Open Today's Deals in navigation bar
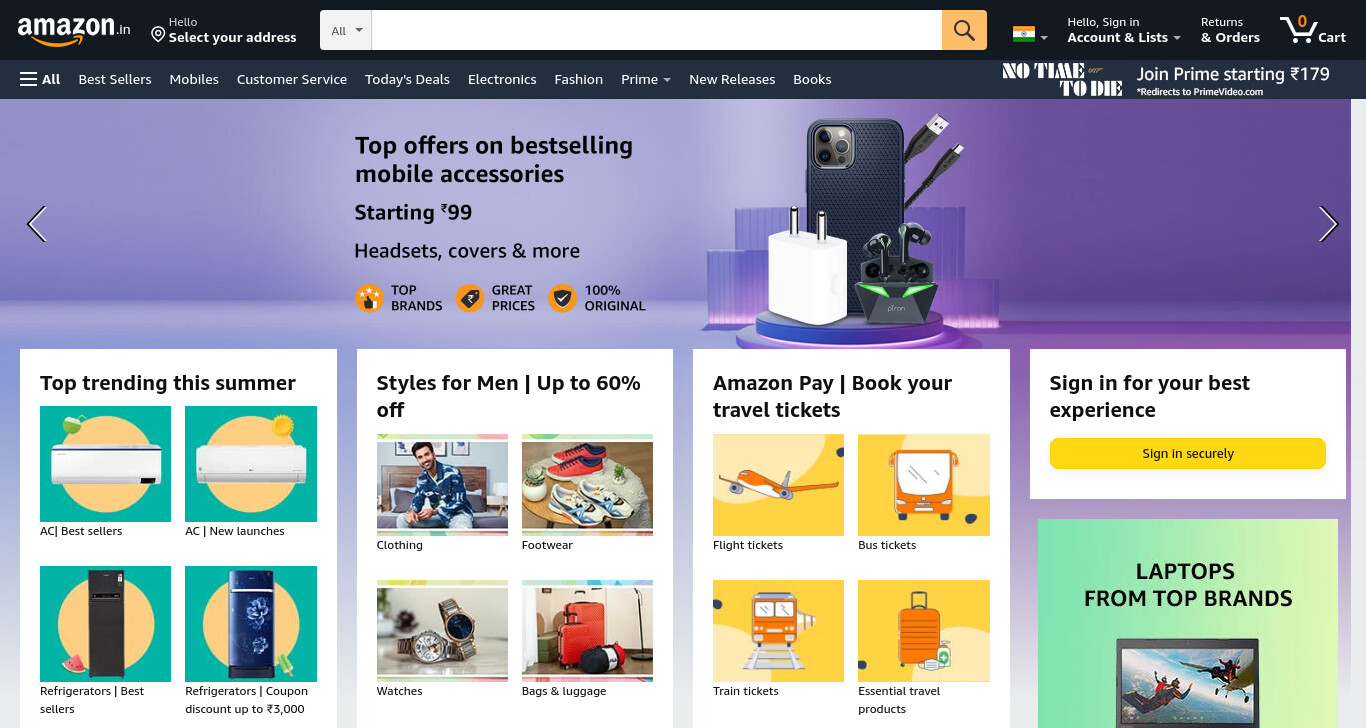Image resolution: width=1366 pixels, height=728 pixels. (x=407, y=79)
